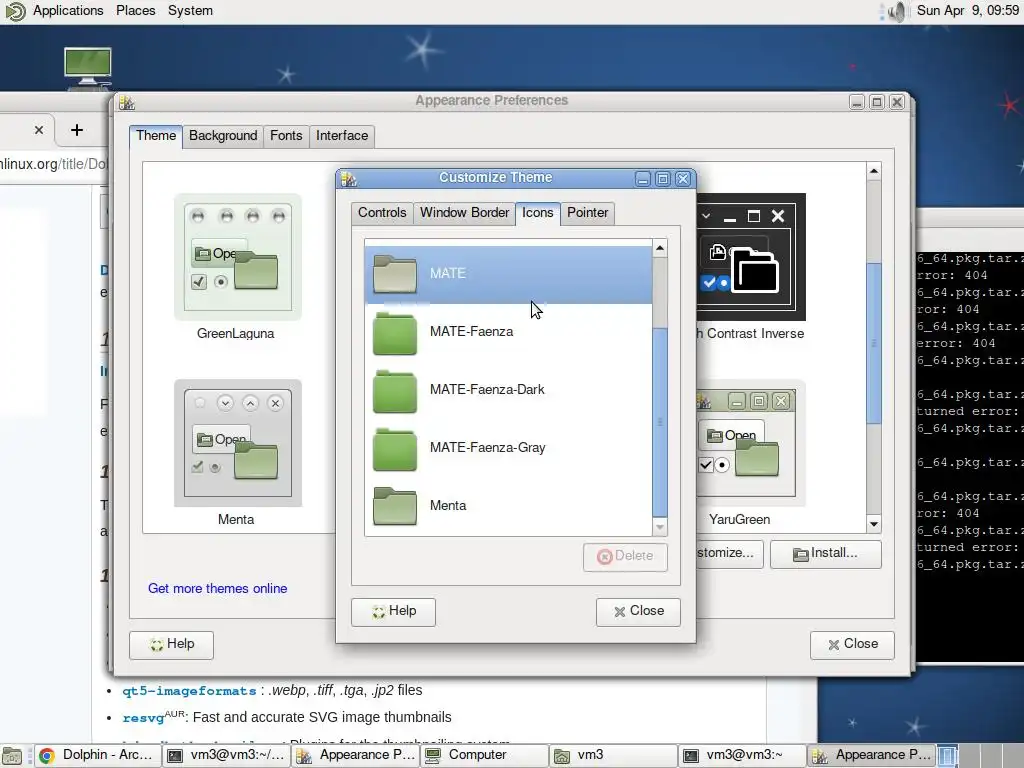Click the MATE label in icon list

448,274
